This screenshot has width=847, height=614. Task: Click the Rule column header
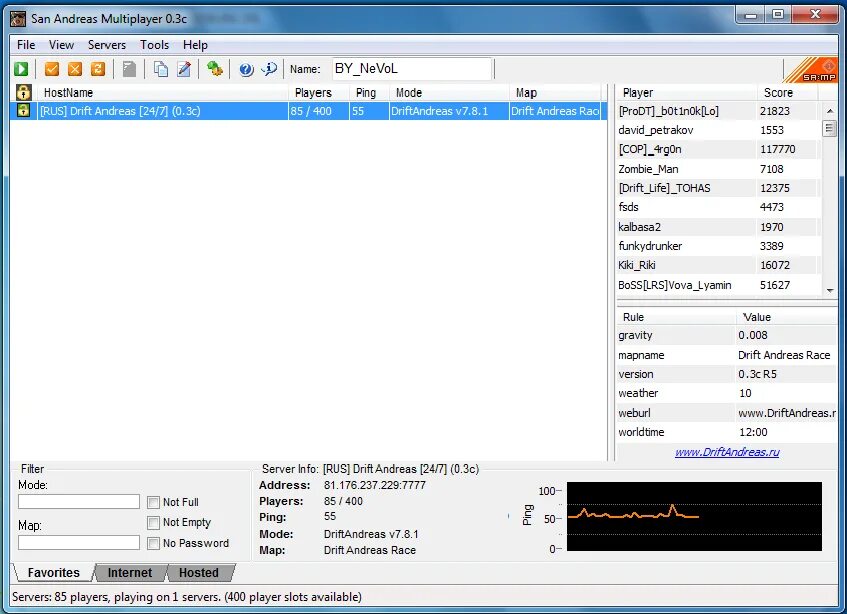(x=676, y=317)
